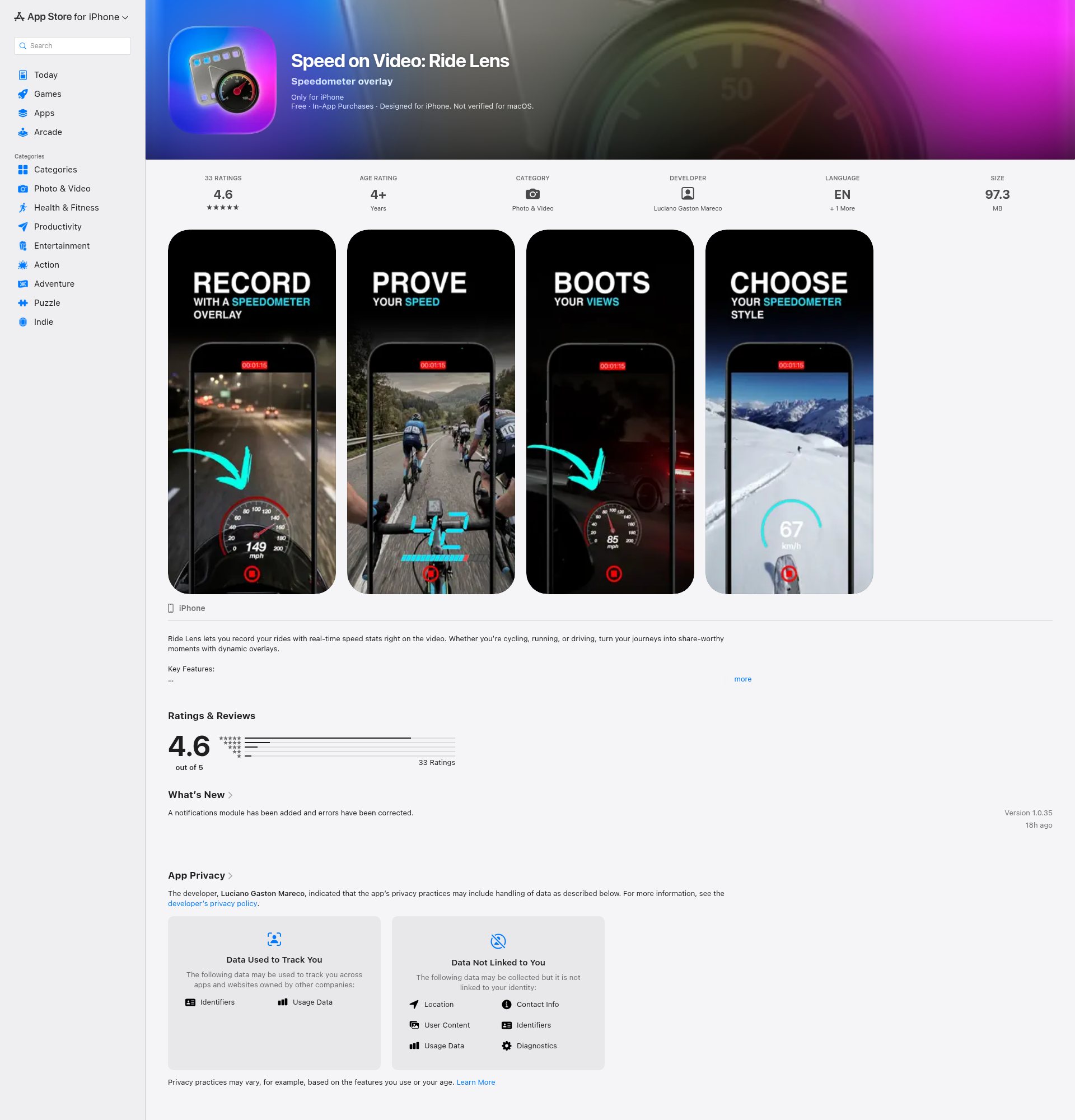Click the Ride Lens app icon
This screenshot has width=1075, height=1120.
[x=222, y=80]
